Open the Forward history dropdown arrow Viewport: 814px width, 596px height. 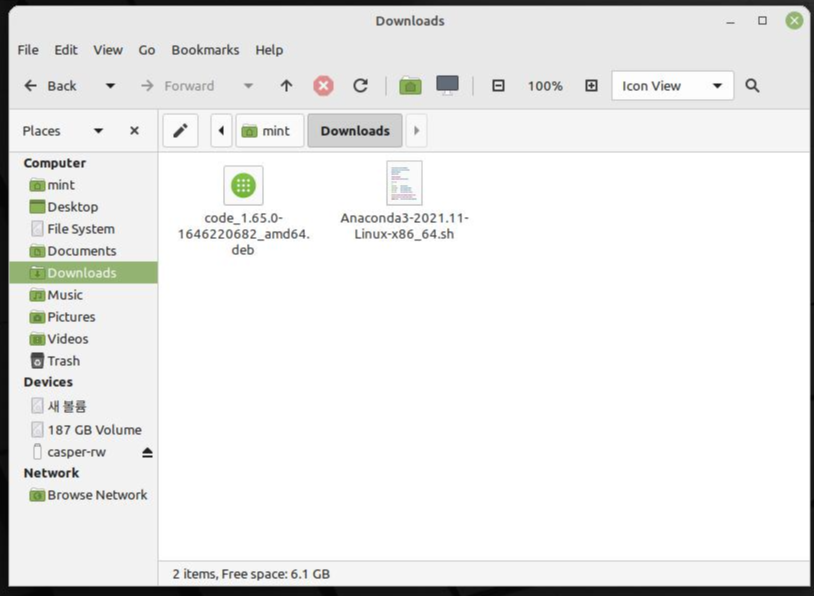pyautogui.click(x=248, y=86)
